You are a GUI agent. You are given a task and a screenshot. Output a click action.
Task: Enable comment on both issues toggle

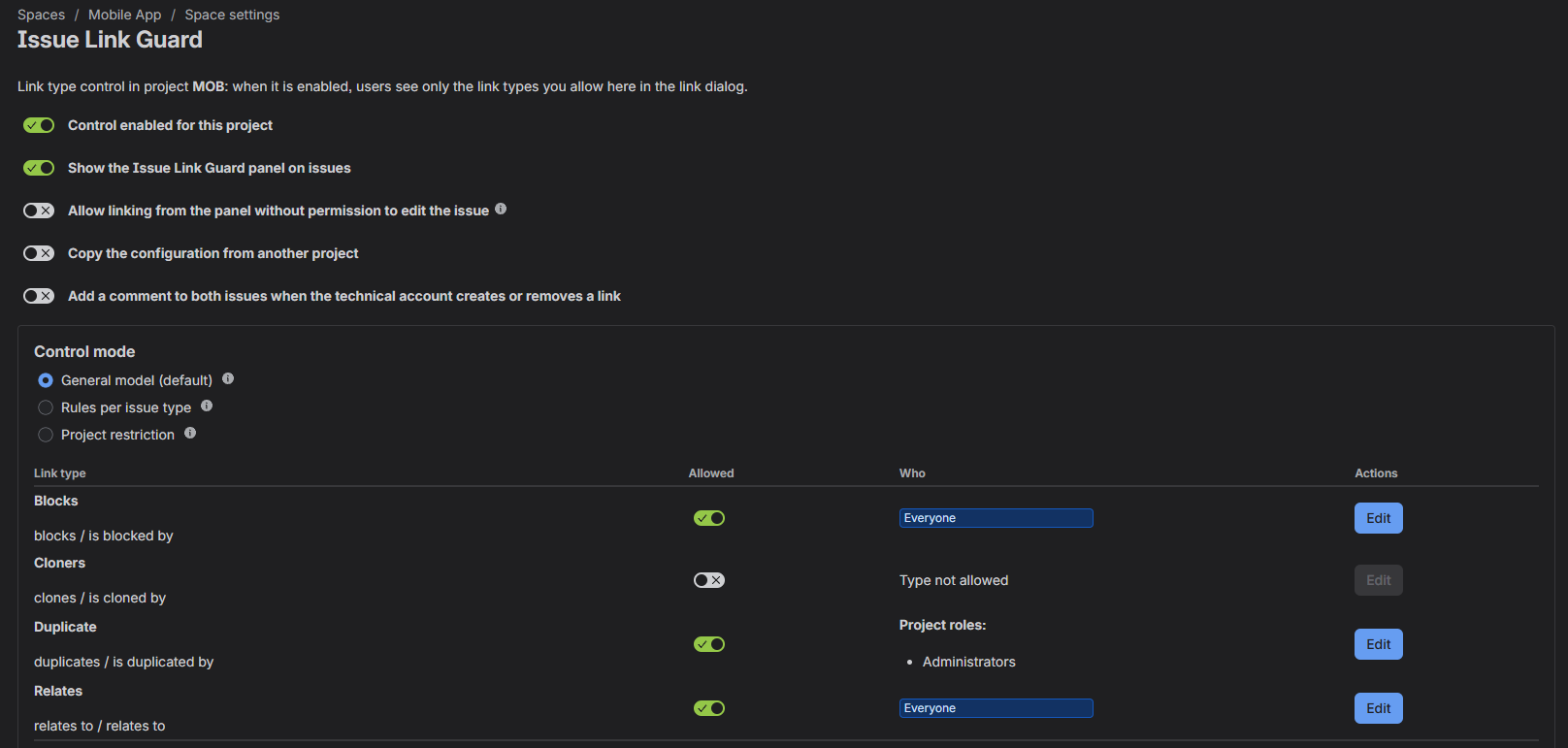point(39,296)
